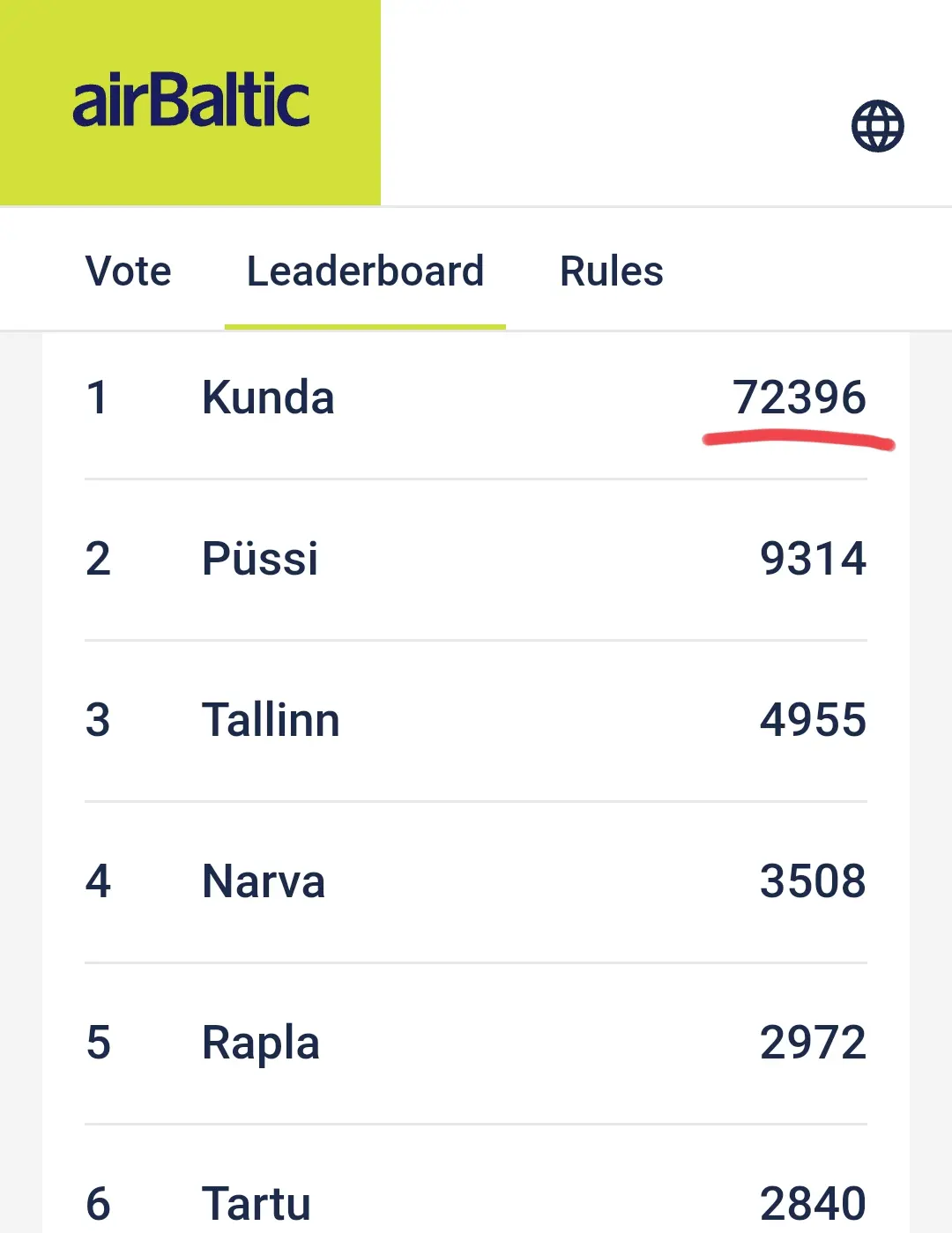Click Narva's vote count 3508
The height and width of the screenshot is (1233, 952).
tap(813, 881)
